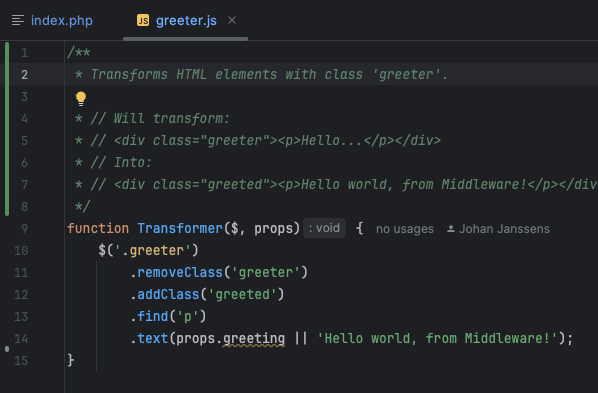This screenshot has width=598, height=393.
Task: Click the text method on line 14
Action: point(153,338)
